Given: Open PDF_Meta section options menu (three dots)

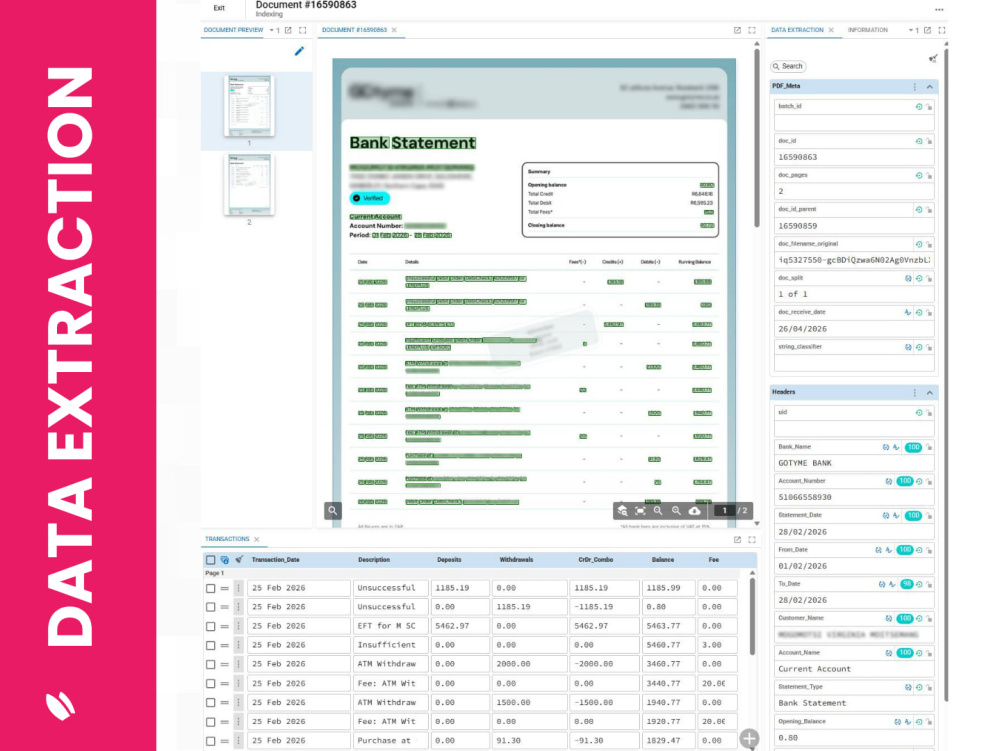Looking at the screenshot, I should (x=915, y=87).
